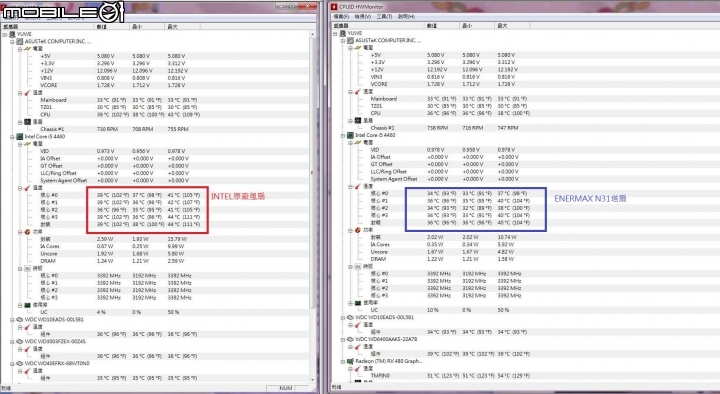The width and height of the screenshot is (720, 394).
Task: Collapse the WDC WD5003FZEX drive node
Action: [x=12, y=342]
